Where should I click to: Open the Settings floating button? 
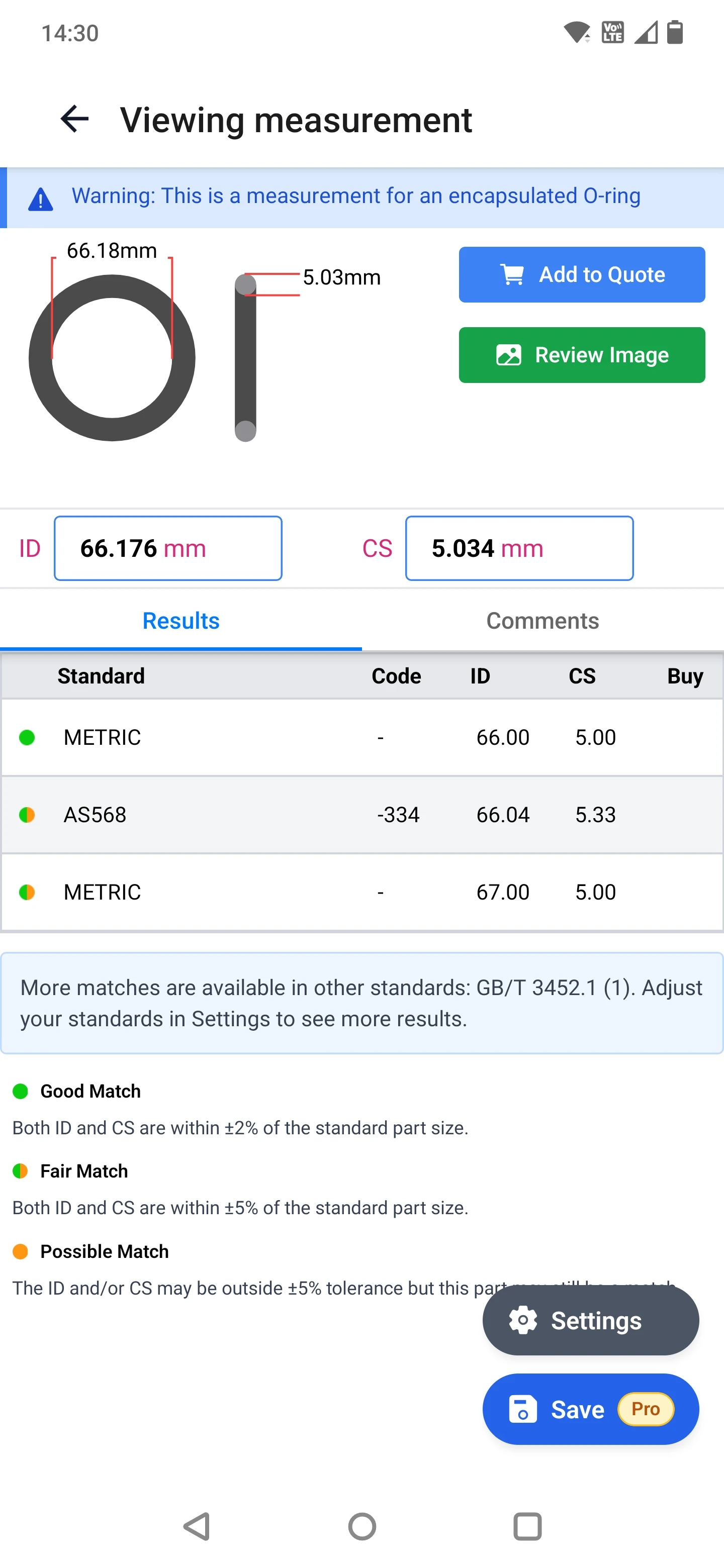pos(591,1320)
